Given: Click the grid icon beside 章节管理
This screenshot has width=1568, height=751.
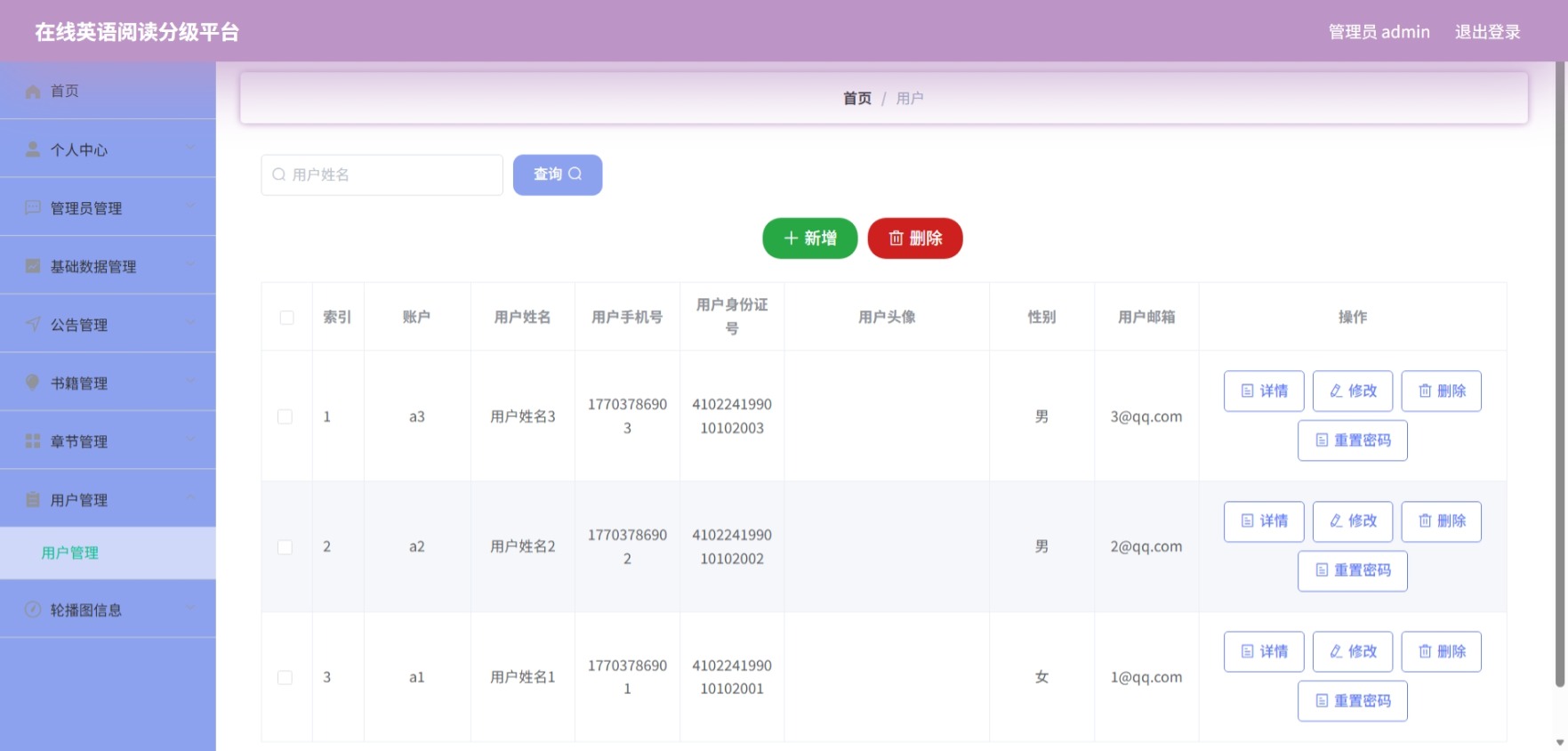Looking at the screenshot, I should coord(33,441).
